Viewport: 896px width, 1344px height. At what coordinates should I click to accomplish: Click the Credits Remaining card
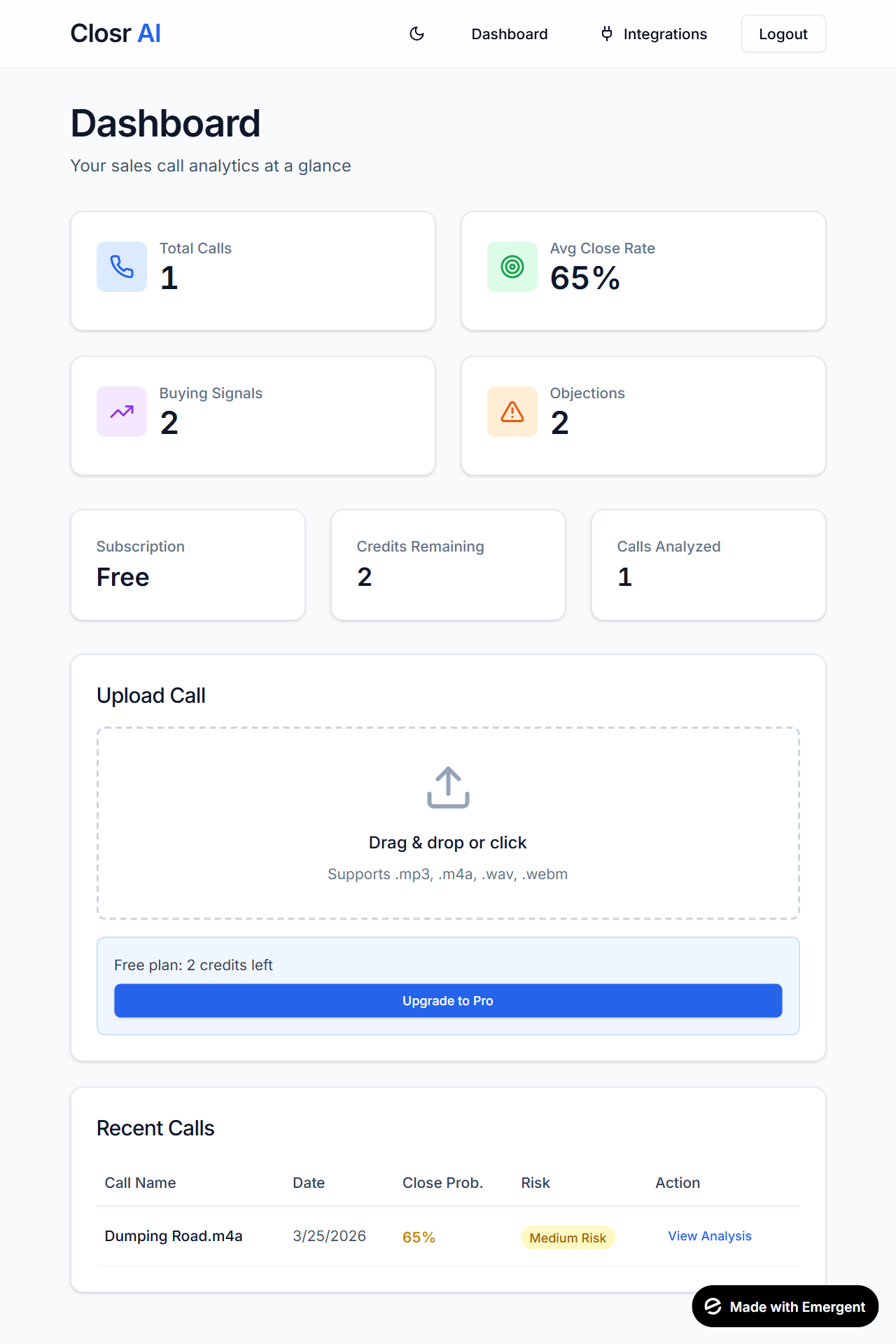point(448,565)
